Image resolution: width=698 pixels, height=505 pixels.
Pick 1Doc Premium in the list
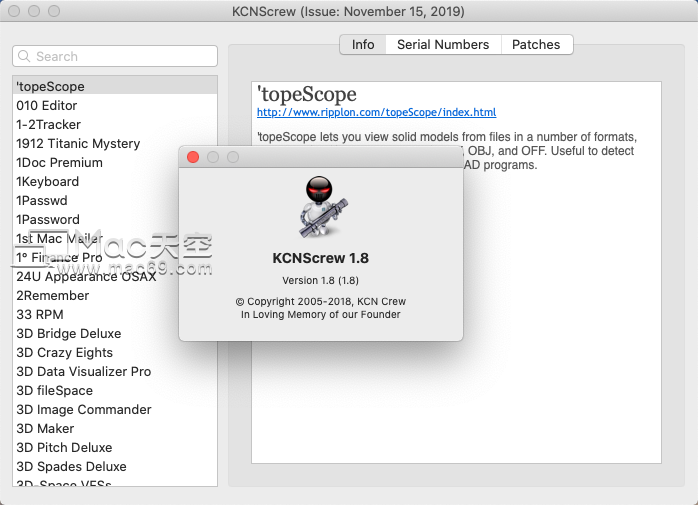coord(115,163)
